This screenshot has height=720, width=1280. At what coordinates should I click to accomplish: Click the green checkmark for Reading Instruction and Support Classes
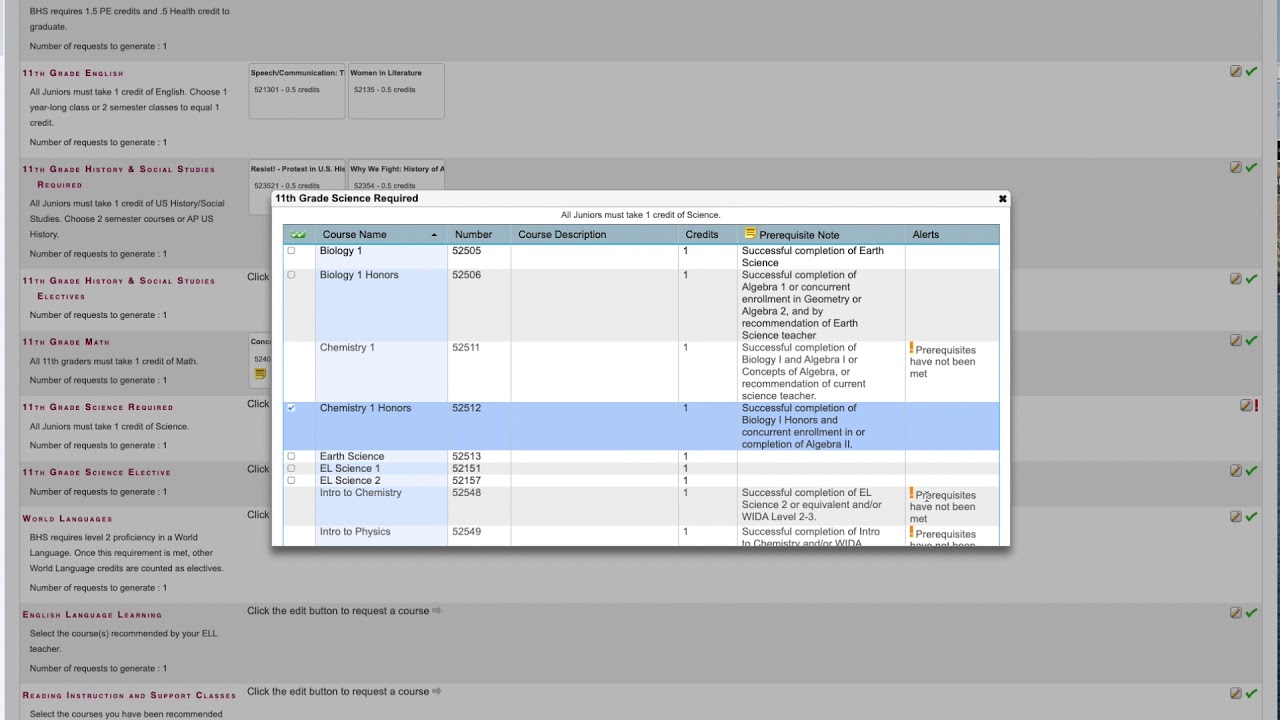(1251, 694)
